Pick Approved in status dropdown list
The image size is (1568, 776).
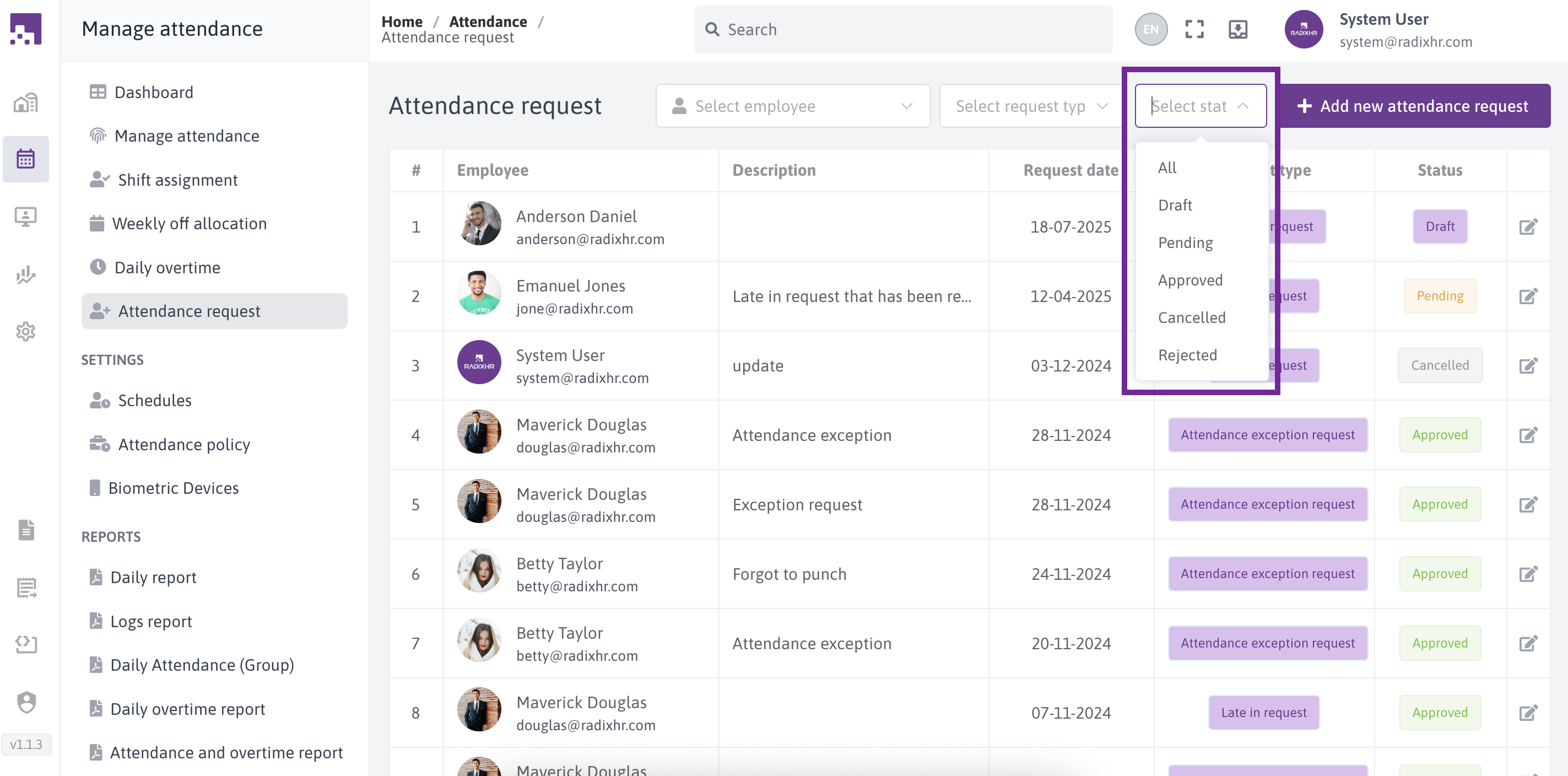click(x=1190, y=280)
